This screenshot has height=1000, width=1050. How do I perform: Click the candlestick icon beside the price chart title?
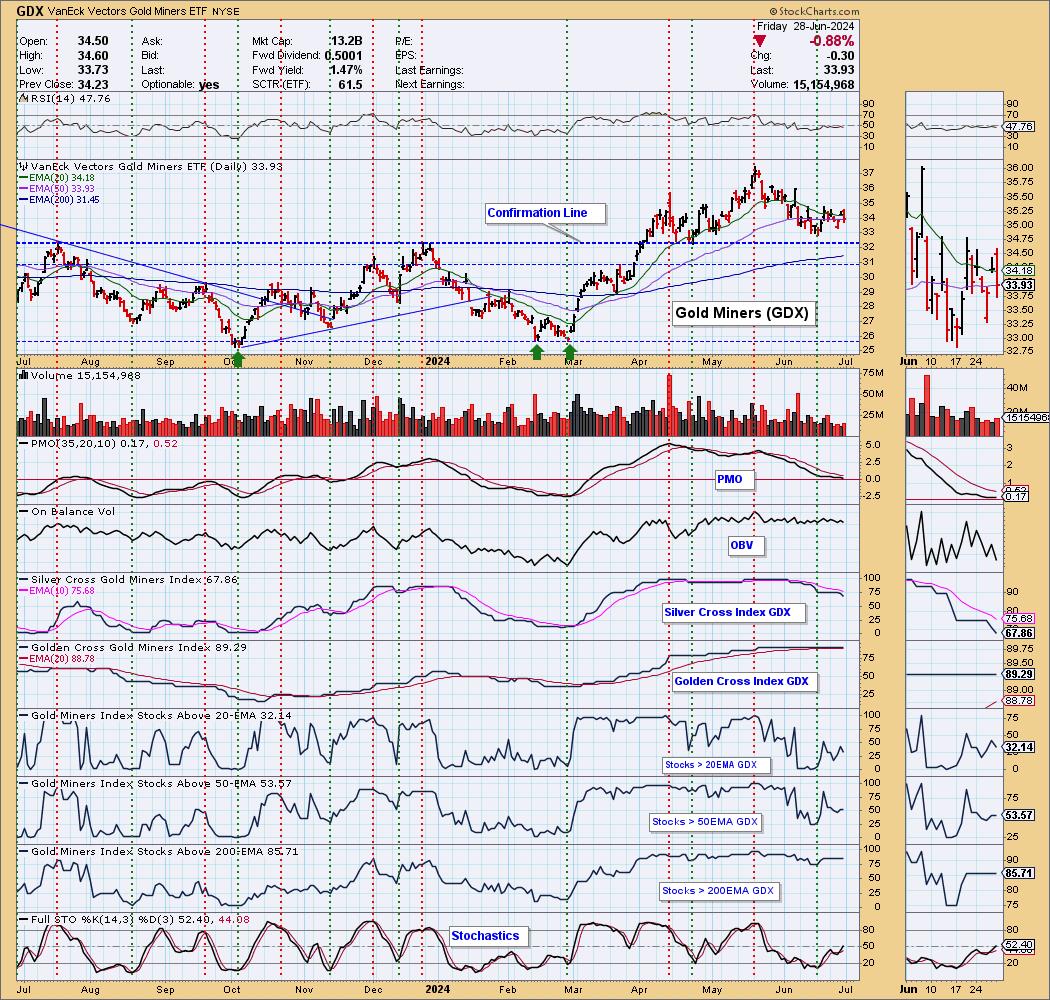23,167
